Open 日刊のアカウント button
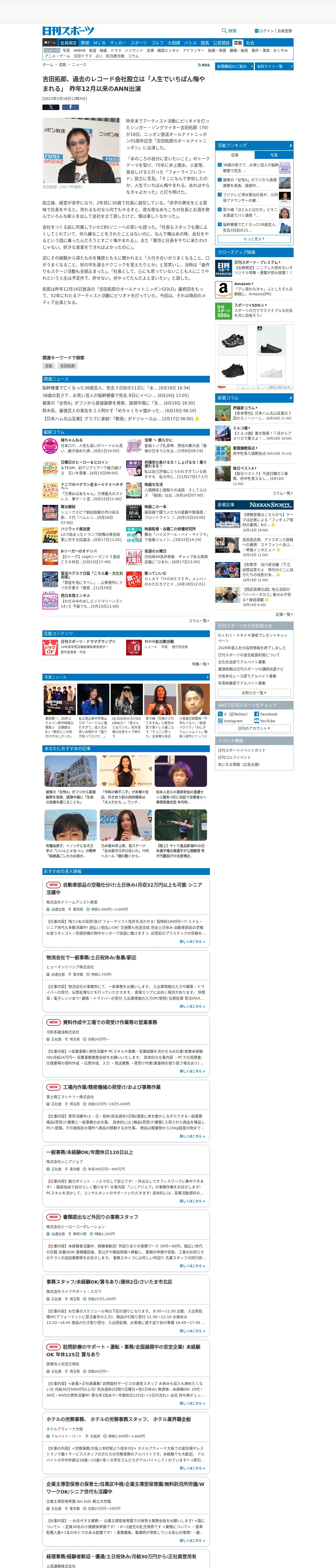Image resolution: width=336 pixels, height=1568 pixels. point(254,728)
